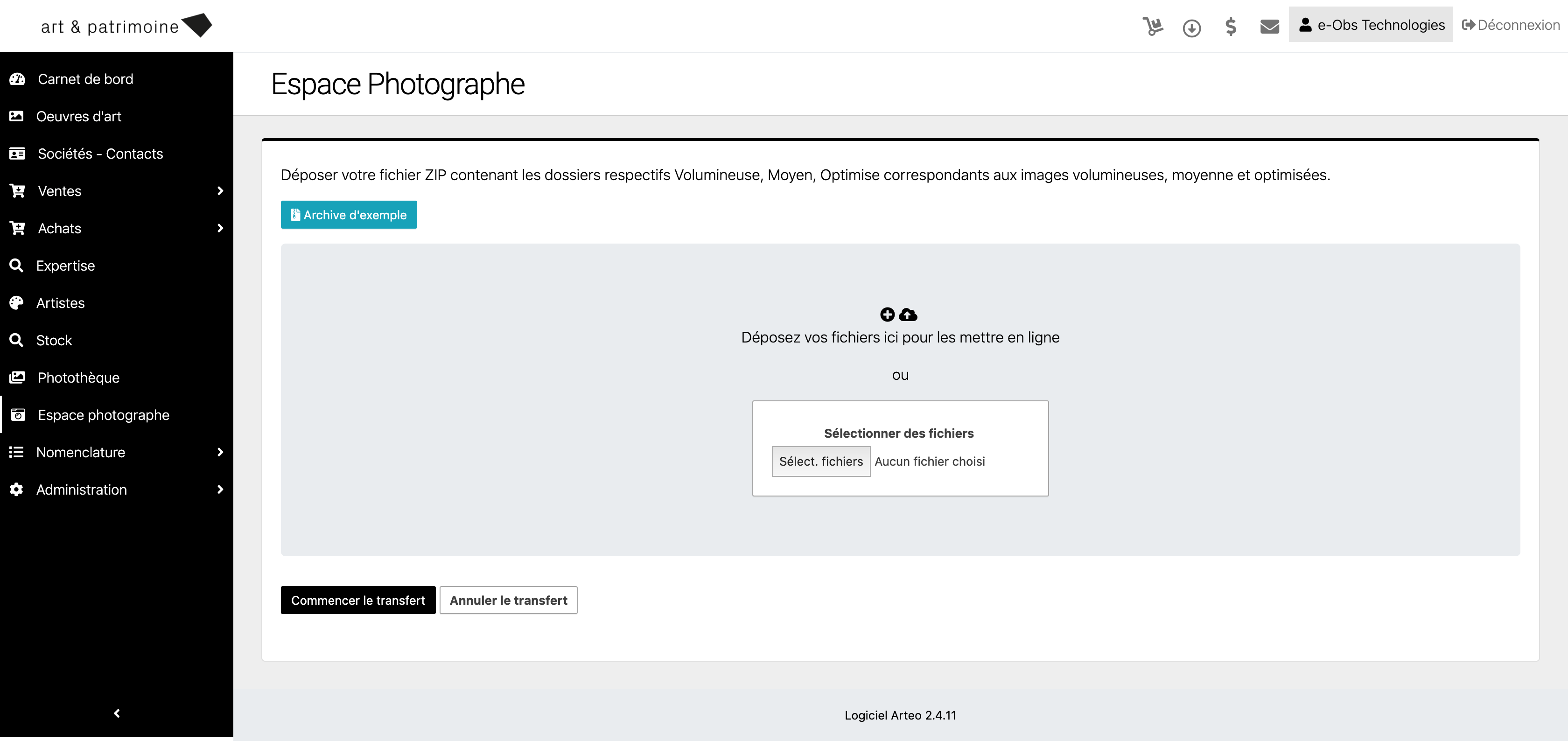The height and width of the screenshot is (741, 1568).
Task: Click the download circle icon in header
Action: point(1191,28)
